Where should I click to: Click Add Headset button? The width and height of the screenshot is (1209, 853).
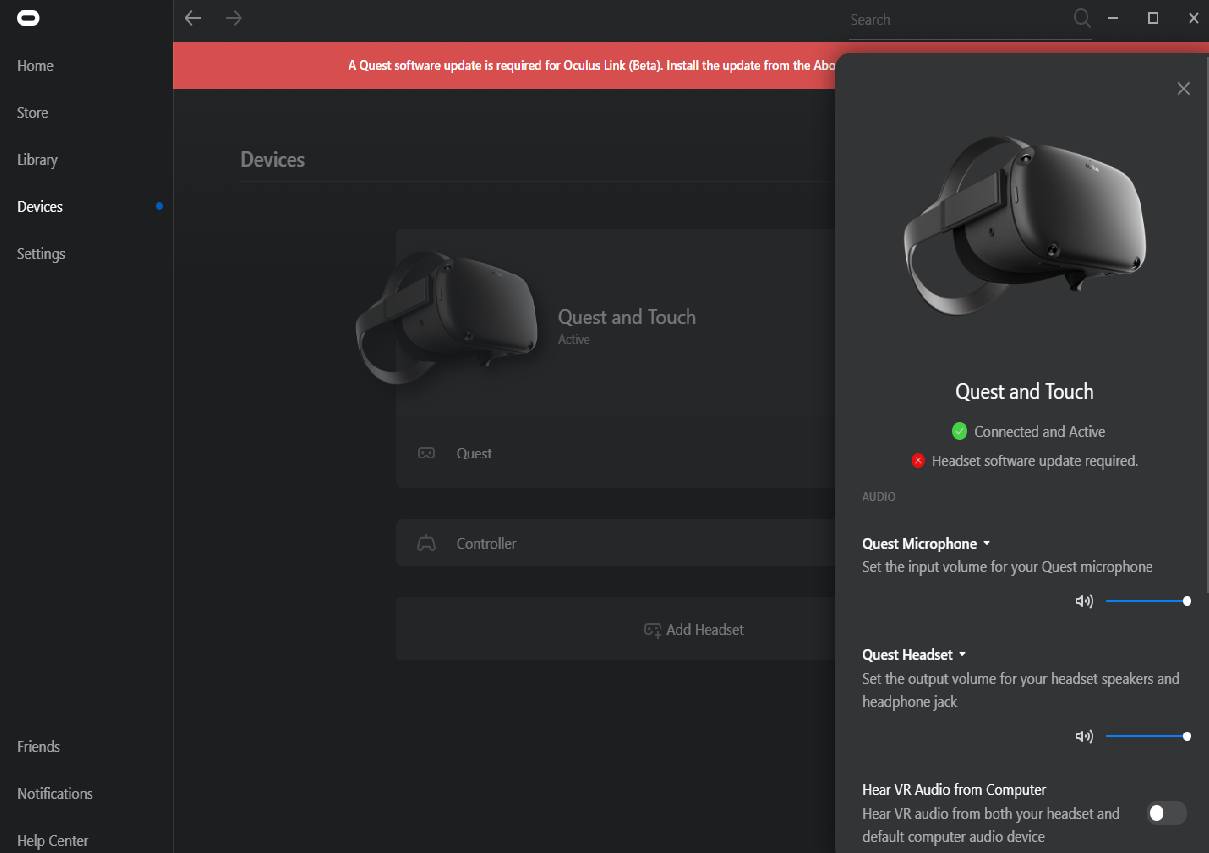[x=616, y=629]
